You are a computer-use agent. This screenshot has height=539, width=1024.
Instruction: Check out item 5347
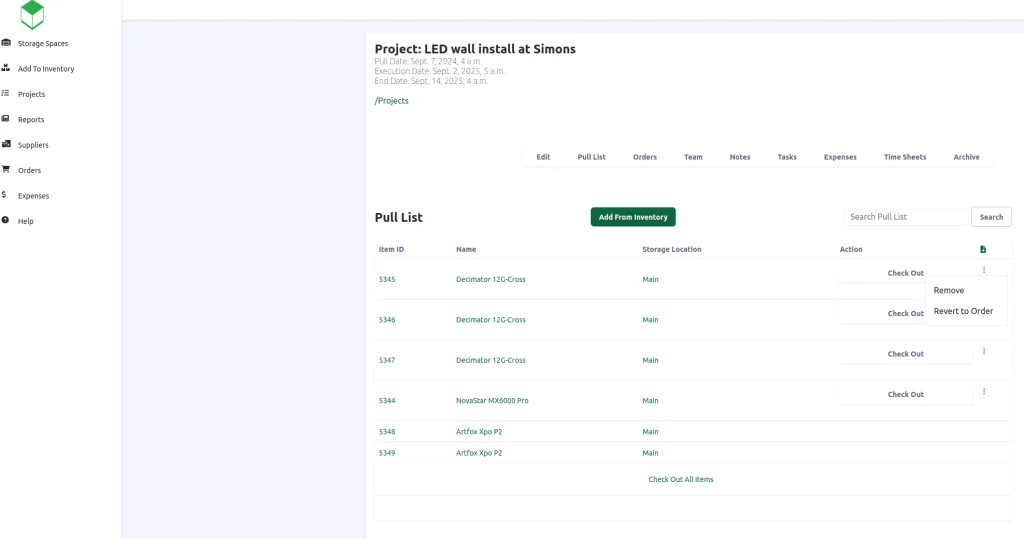[x=905, y=354]
